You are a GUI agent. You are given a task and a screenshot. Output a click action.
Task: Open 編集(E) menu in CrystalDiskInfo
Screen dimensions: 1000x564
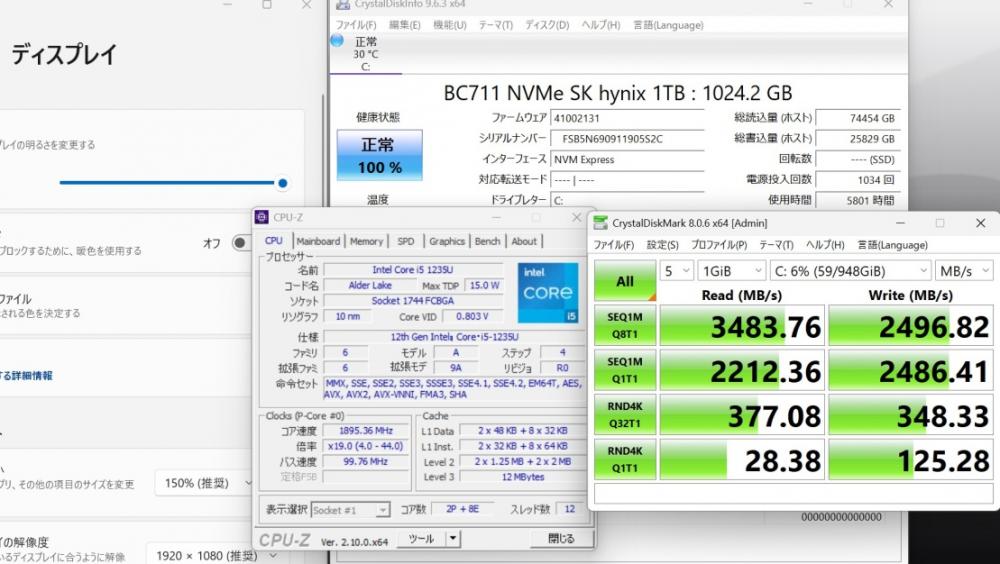(405, 25)
